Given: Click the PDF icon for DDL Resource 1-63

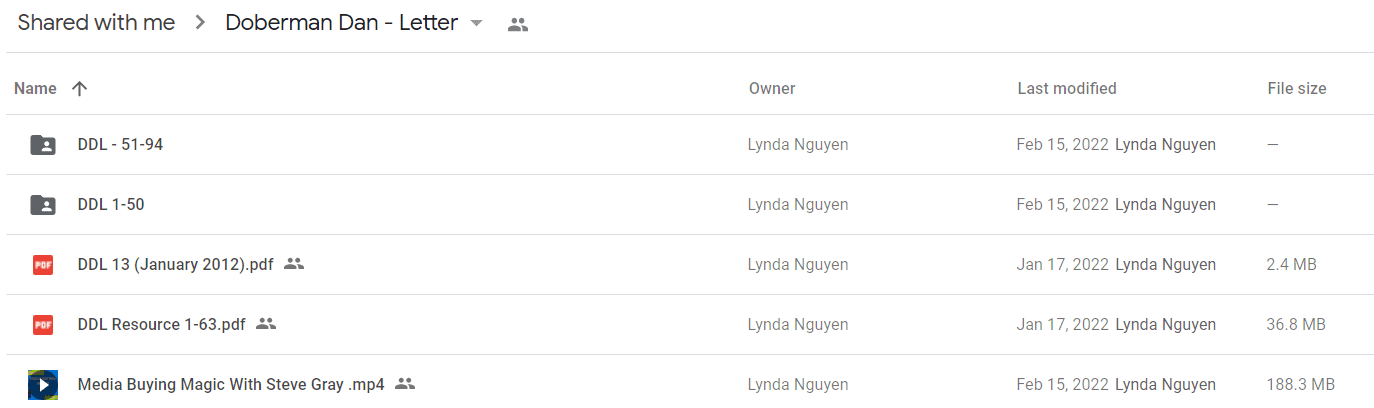Looking at the screenshot, I should click(x=43, y=325).
